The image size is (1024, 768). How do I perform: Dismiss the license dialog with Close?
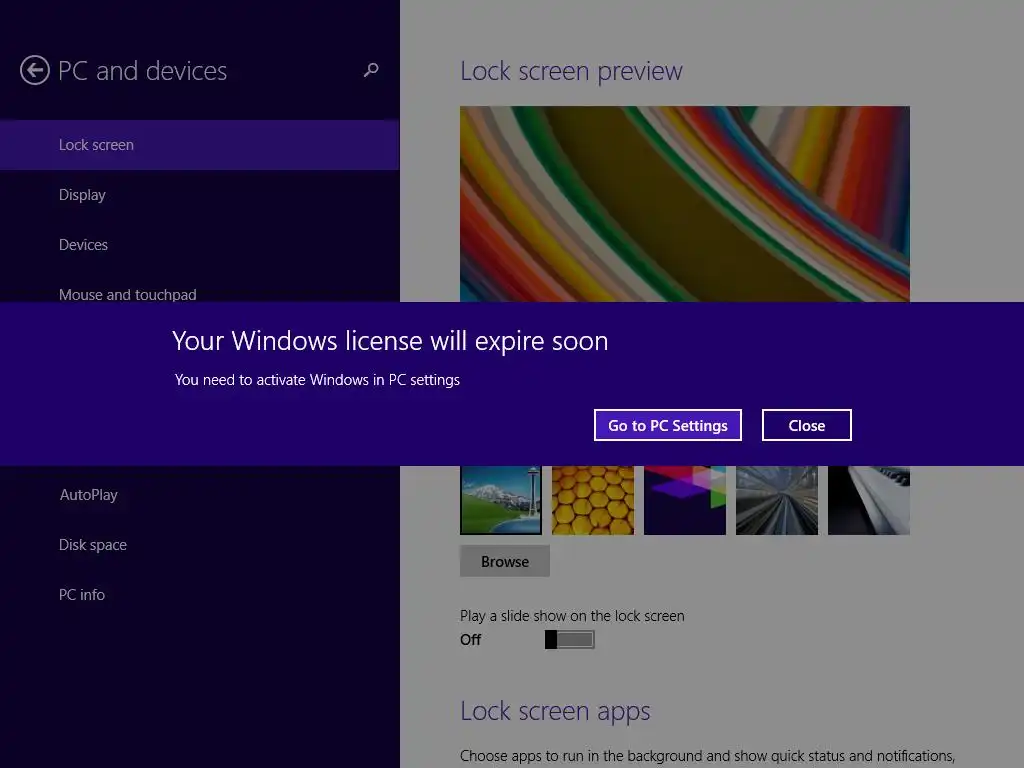coord(807,425)
